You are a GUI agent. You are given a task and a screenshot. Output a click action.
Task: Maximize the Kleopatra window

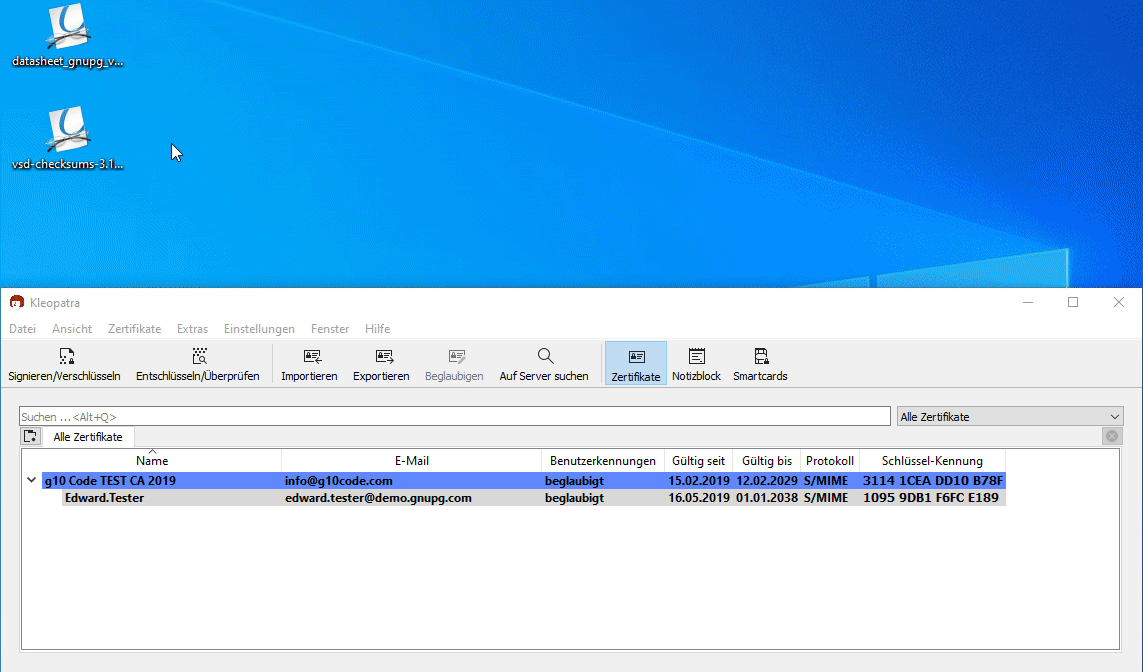coord(1073,302)
